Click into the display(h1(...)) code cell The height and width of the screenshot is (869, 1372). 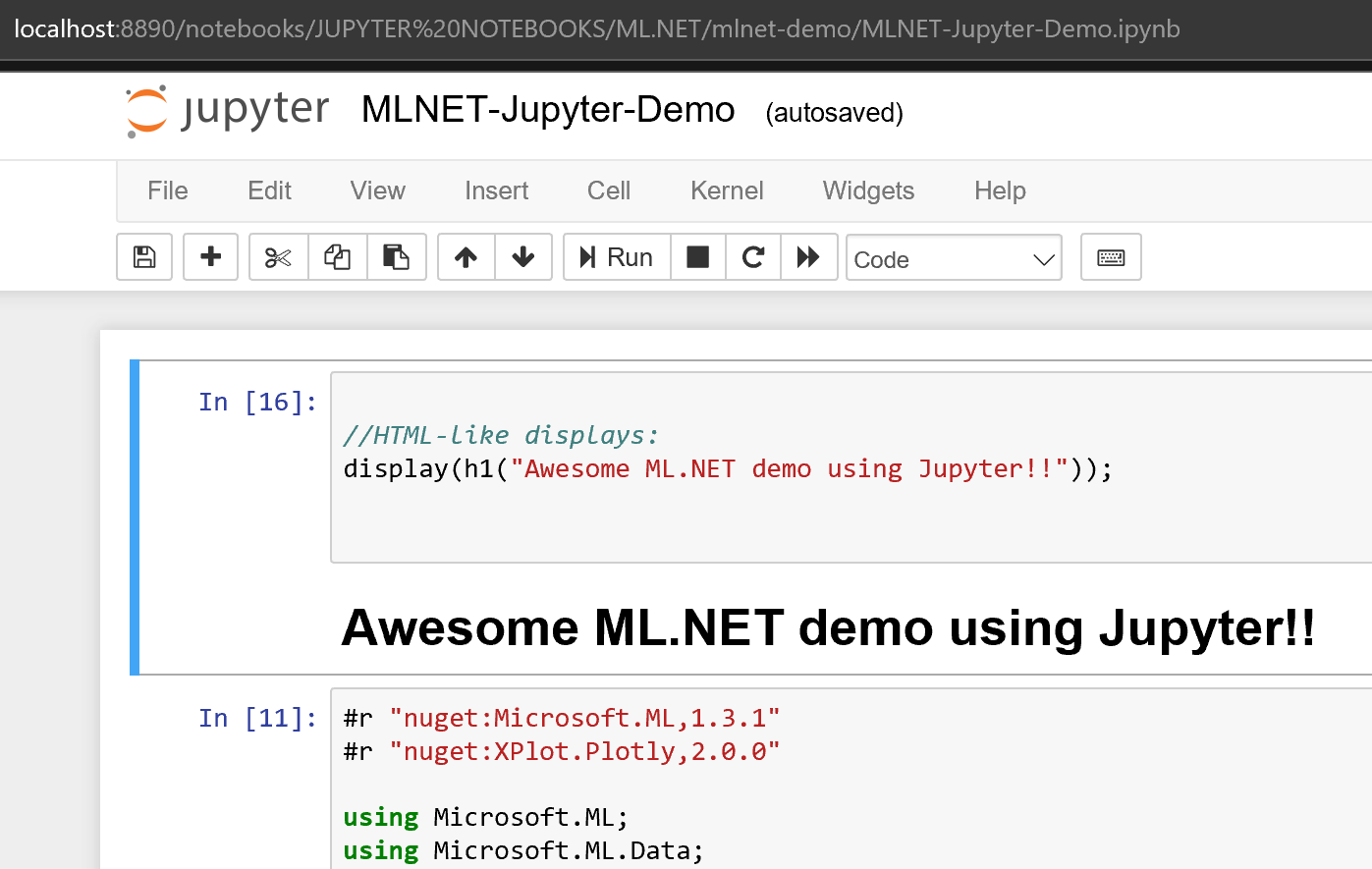click(x=851, y=467)
